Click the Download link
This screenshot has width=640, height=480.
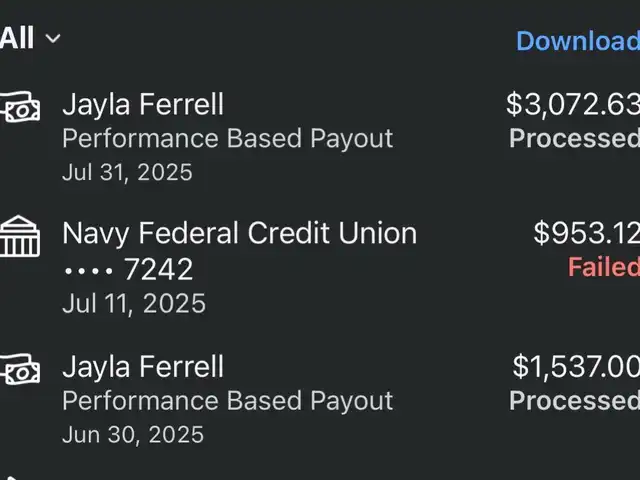pos(578,41)
